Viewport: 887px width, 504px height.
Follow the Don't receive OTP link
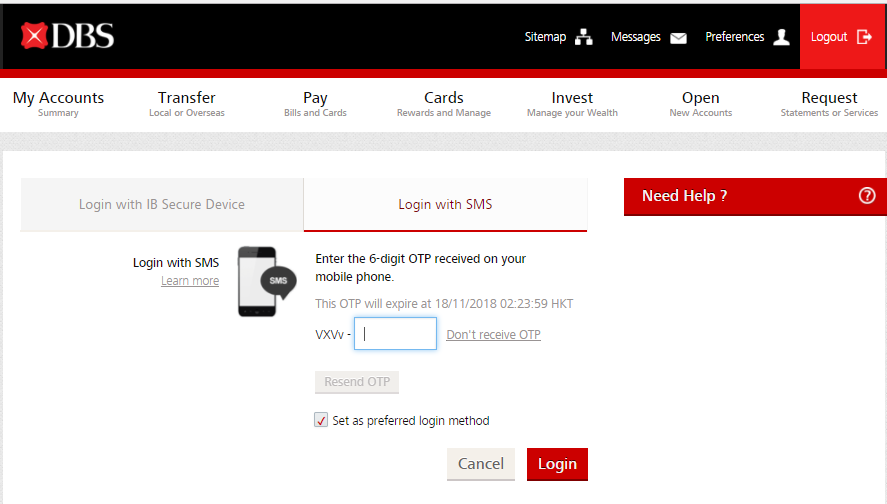coord(493,335)
